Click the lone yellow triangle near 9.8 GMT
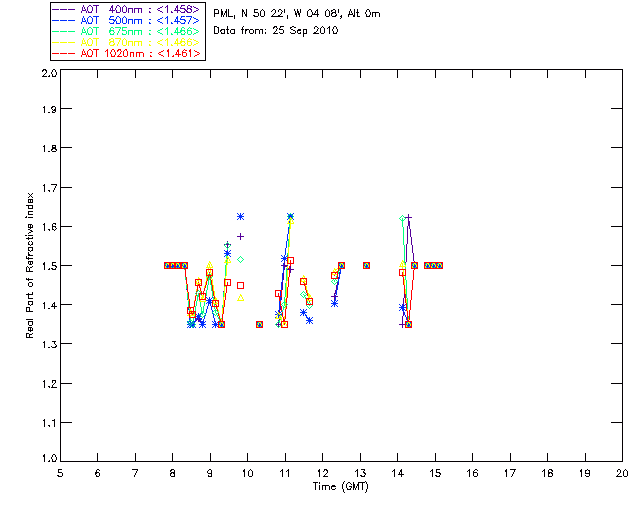Viewport: 640px width, 512px height. [x=240, y=298]
